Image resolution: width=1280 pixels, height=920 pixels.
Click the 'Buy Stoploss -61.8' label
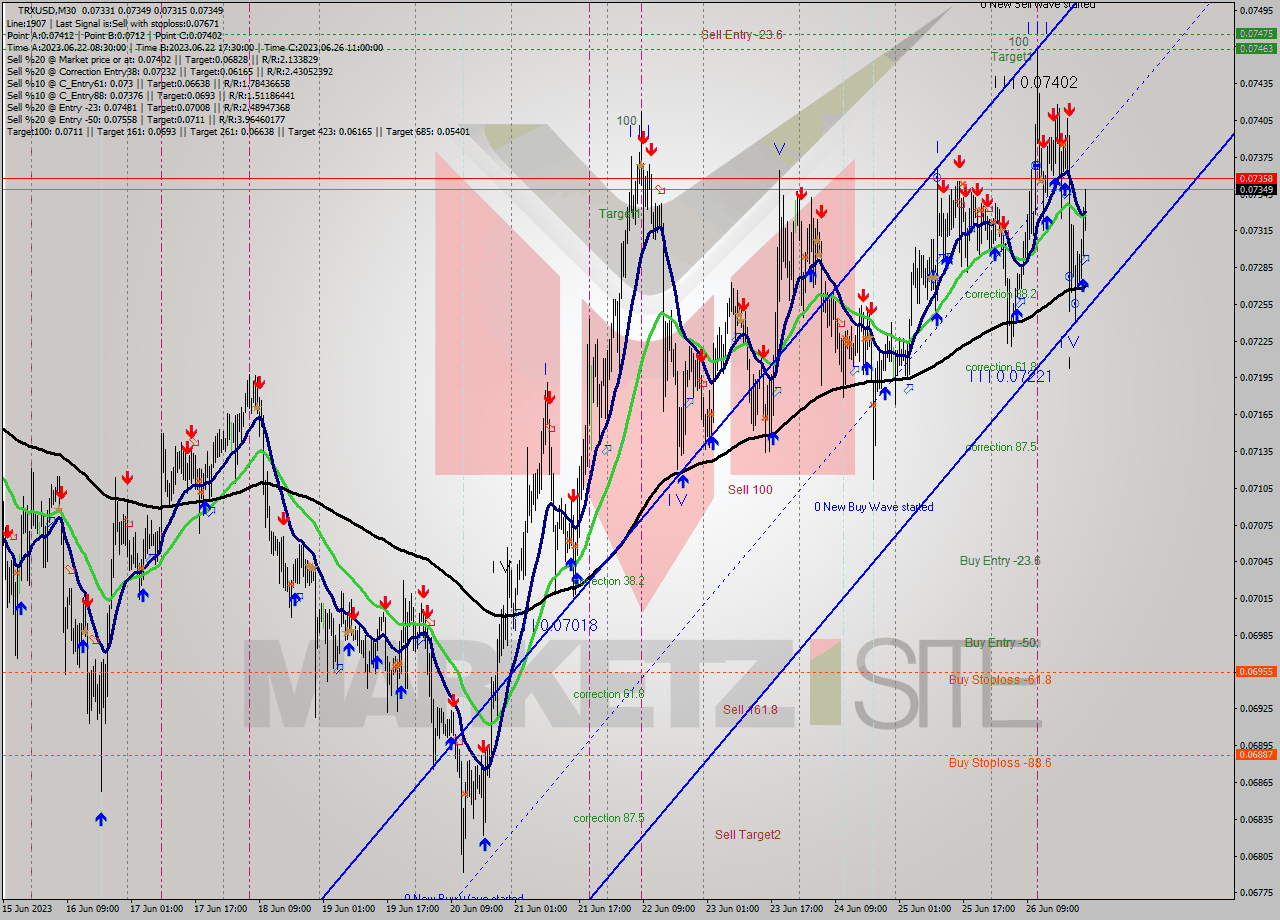1000,679
